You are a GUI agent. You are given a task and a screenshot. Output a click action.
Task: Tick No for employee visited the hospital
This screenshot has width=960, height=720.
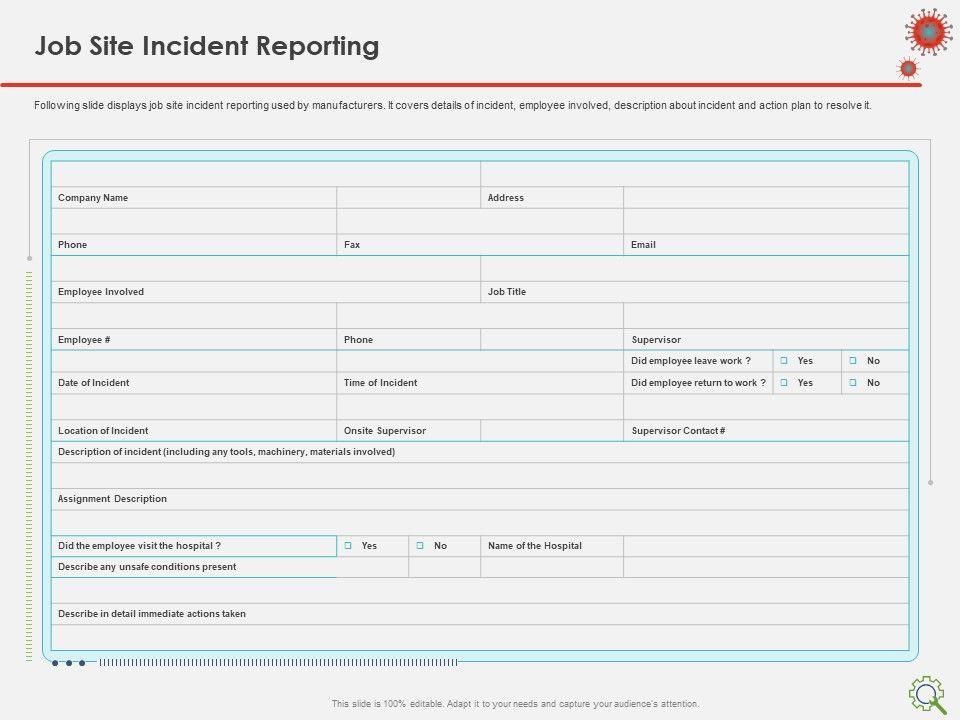(420, 546)
